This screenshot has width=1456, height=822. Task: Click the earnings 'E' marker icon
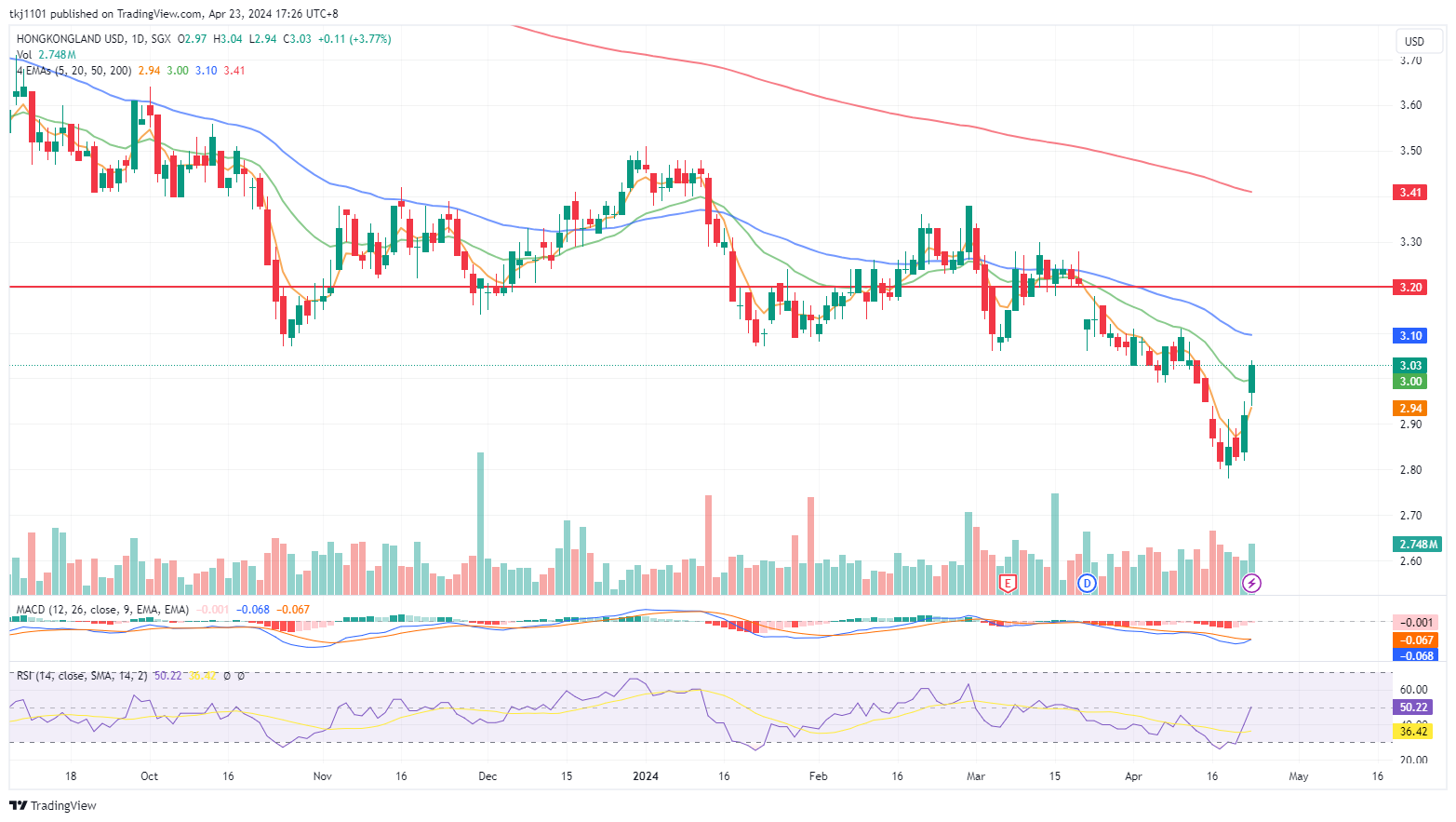click(1007, 584)
